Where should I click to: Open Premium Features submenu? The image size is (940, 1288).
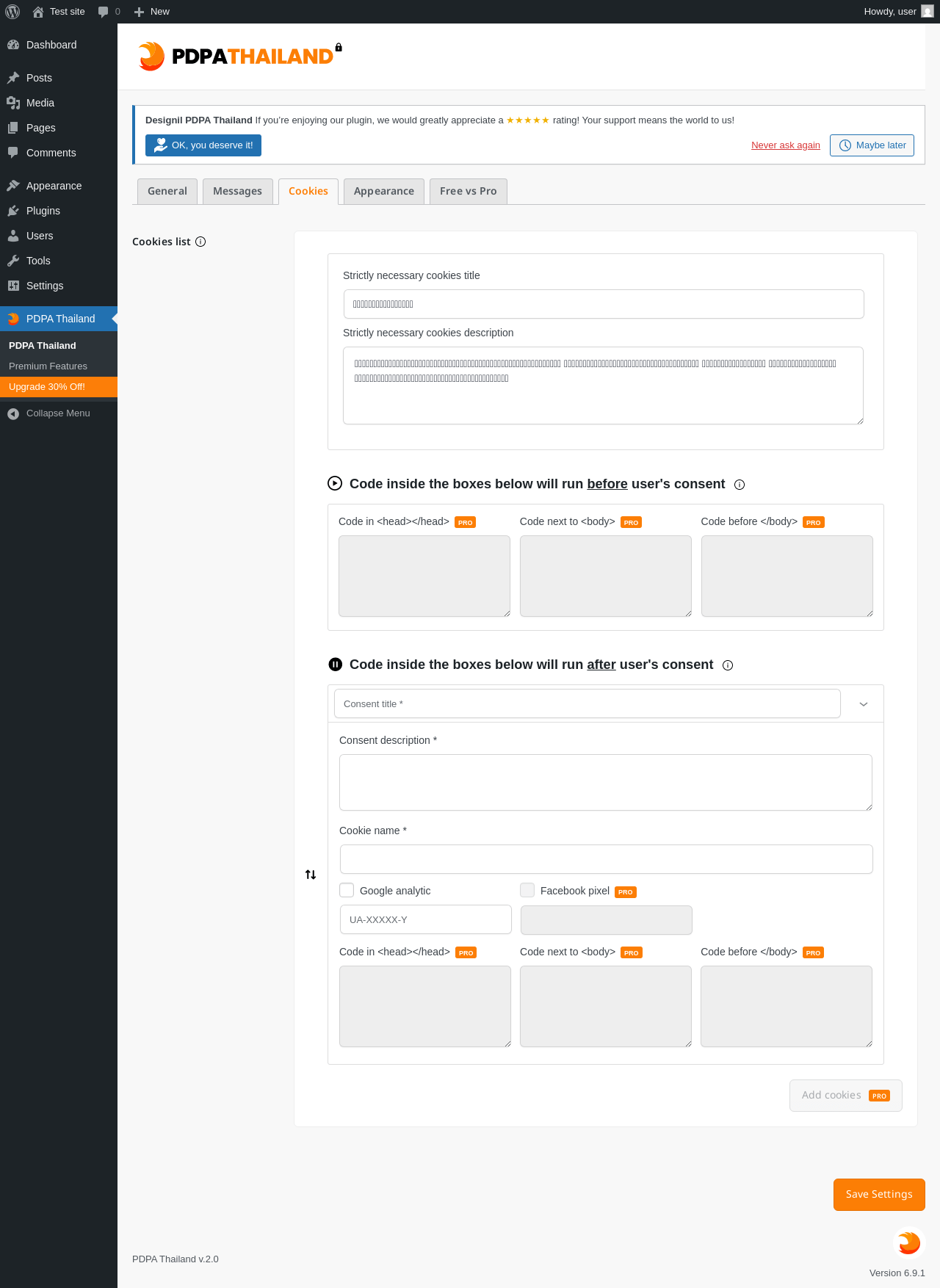48,366
